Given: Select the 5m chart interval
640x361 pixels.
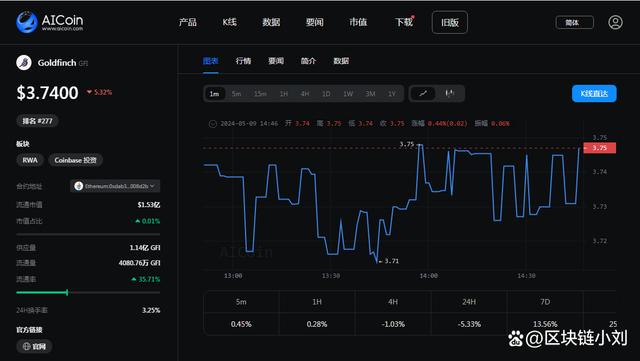Looking at the screenshot, I should (x=236, y=94).
